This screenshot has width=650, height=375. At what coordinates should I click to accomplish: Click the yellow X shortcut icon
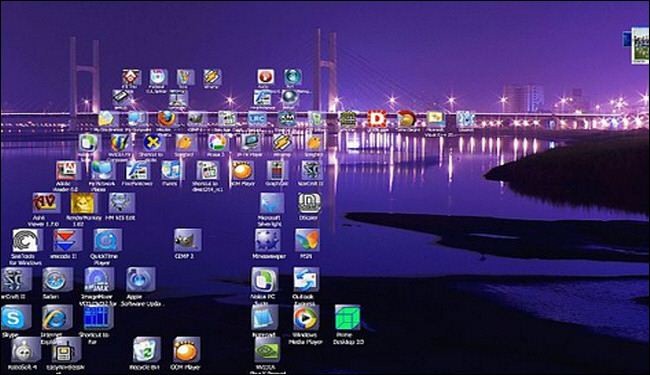coord(153,143)
